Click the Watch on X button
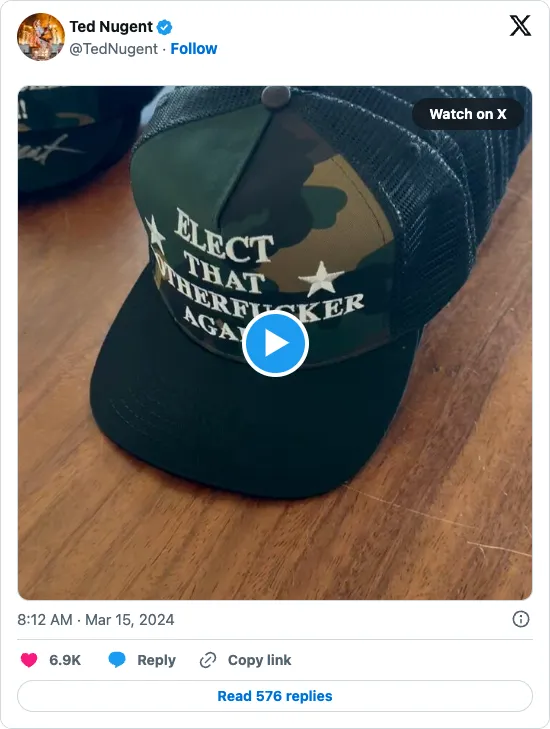 [x=468, y=114]
